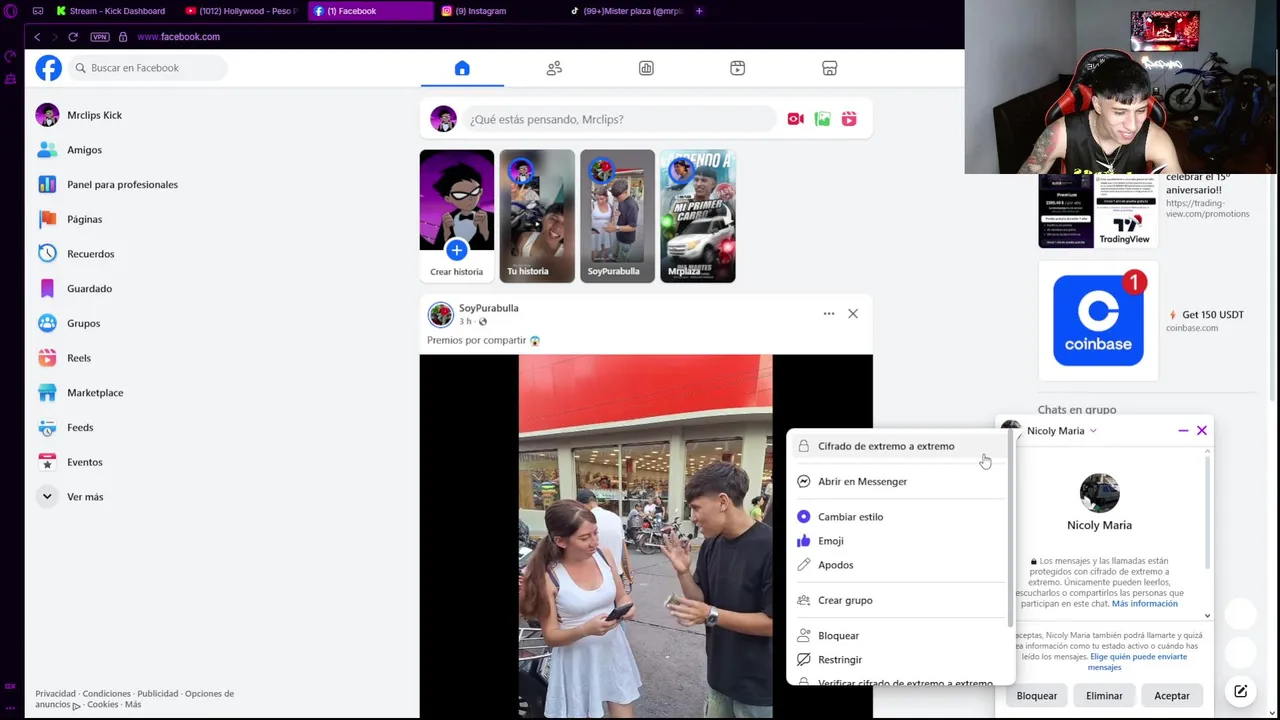Switch to Mister plaza TikTok tab
1280x720 pixels.
627,11
